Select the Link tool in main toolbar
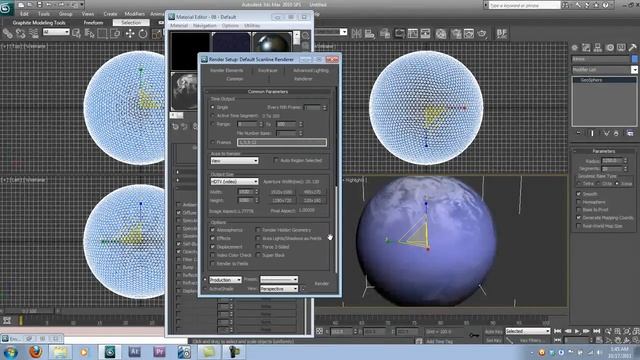Viewport: 640px width, 360px height. pos(7,33)
